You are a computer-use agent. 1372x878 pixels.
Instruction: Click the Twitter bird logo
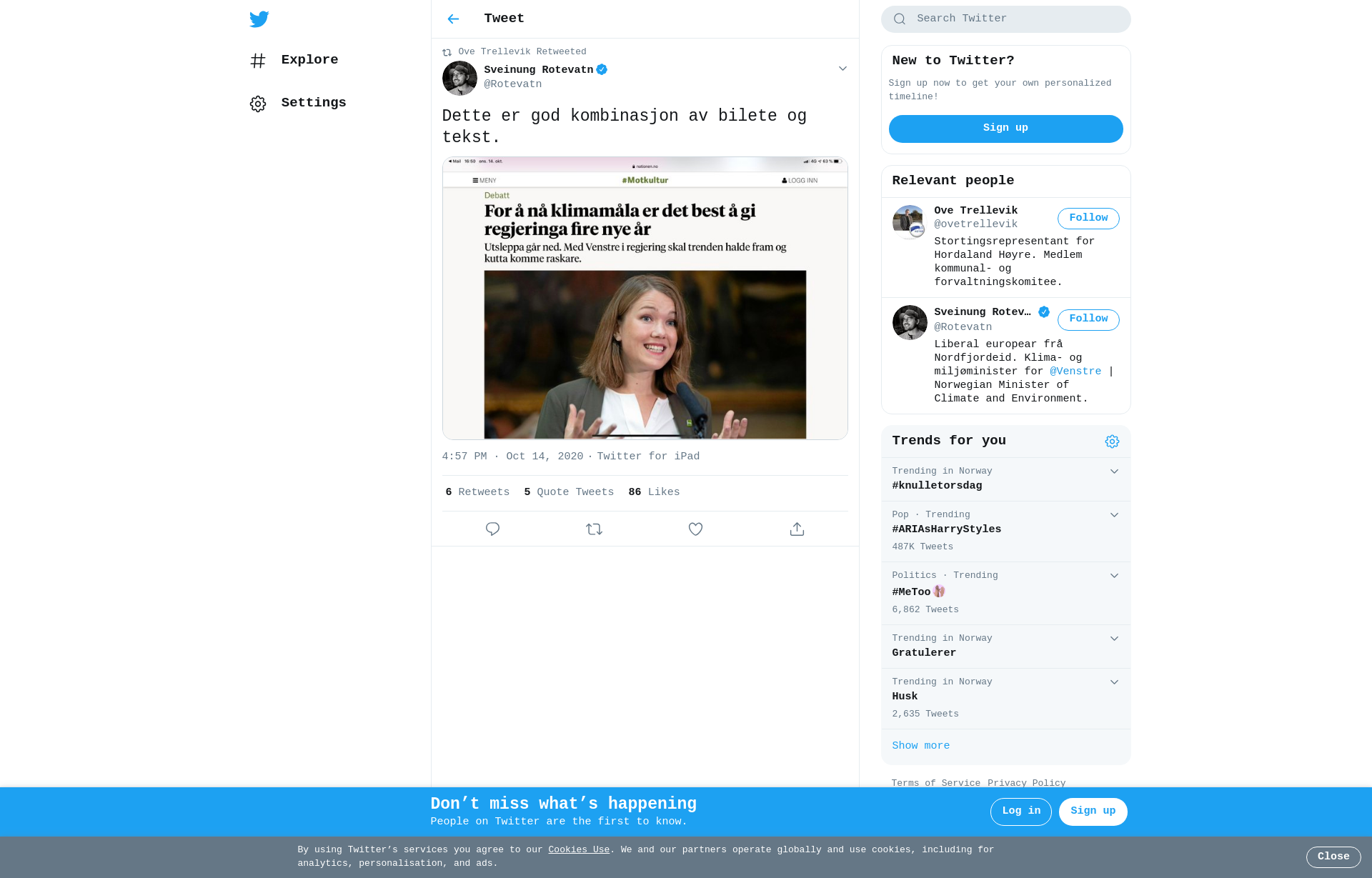point(259,19)
